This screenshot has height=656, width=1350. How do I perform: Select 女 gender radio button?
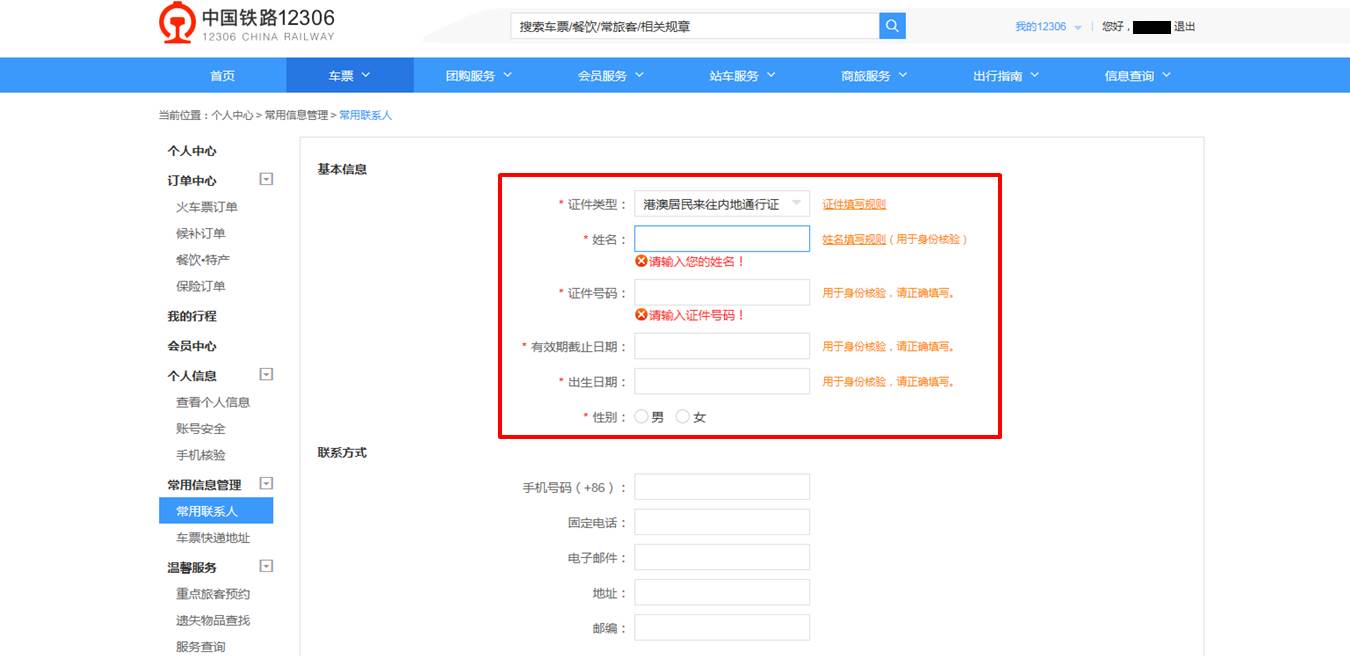683,417
